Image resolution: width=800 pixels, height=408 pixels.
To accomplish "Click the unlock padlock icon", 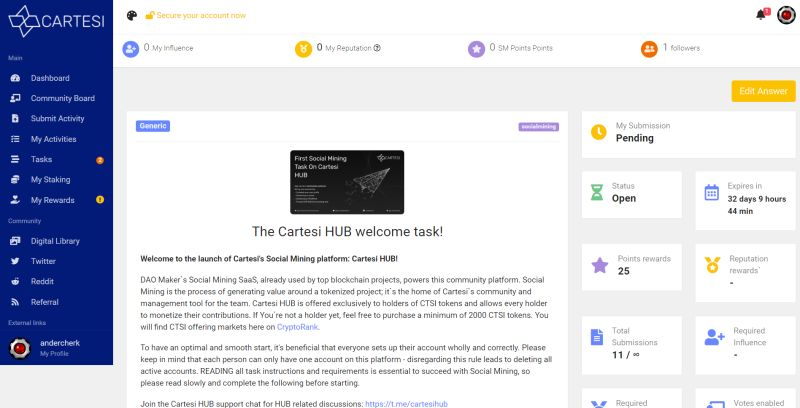I will pyautogui.click(x=150, y=15).
